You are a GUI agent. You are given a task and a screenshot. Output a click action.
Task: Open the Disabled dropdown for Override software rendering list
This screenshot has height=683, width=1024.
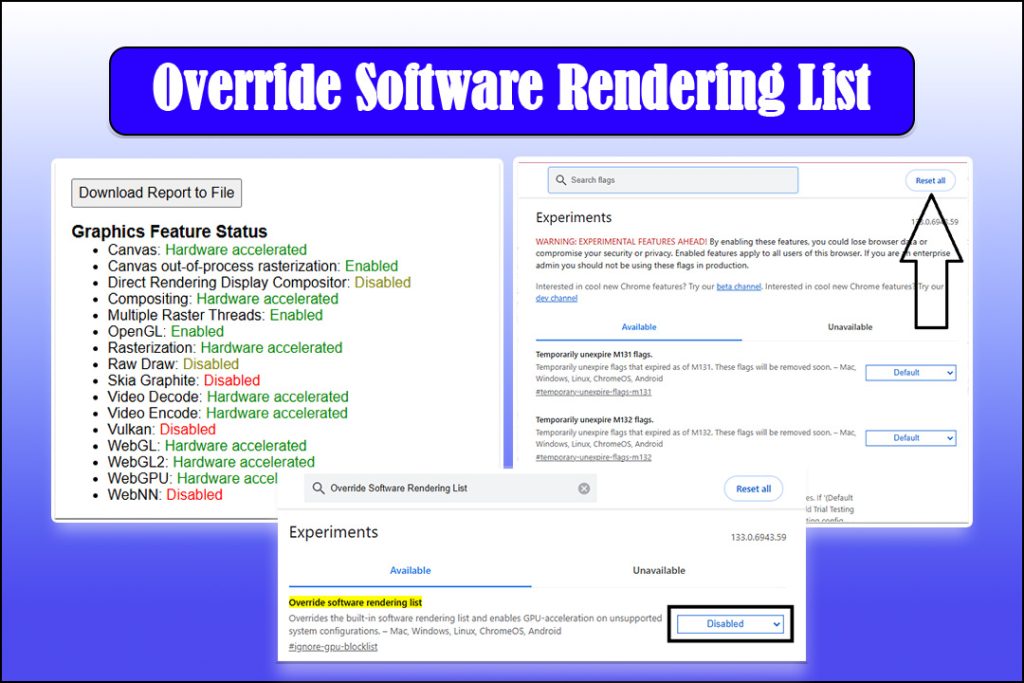[729, 623]
